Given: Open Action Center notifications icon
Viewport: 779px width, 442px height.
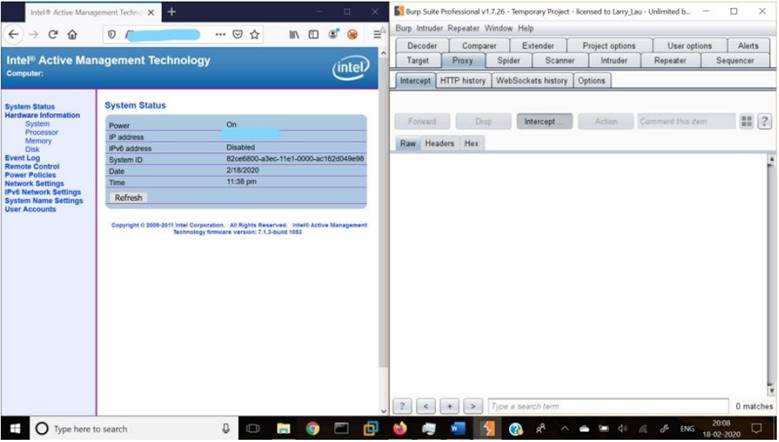Looking at the screenshot, I should tap(757, 428).
